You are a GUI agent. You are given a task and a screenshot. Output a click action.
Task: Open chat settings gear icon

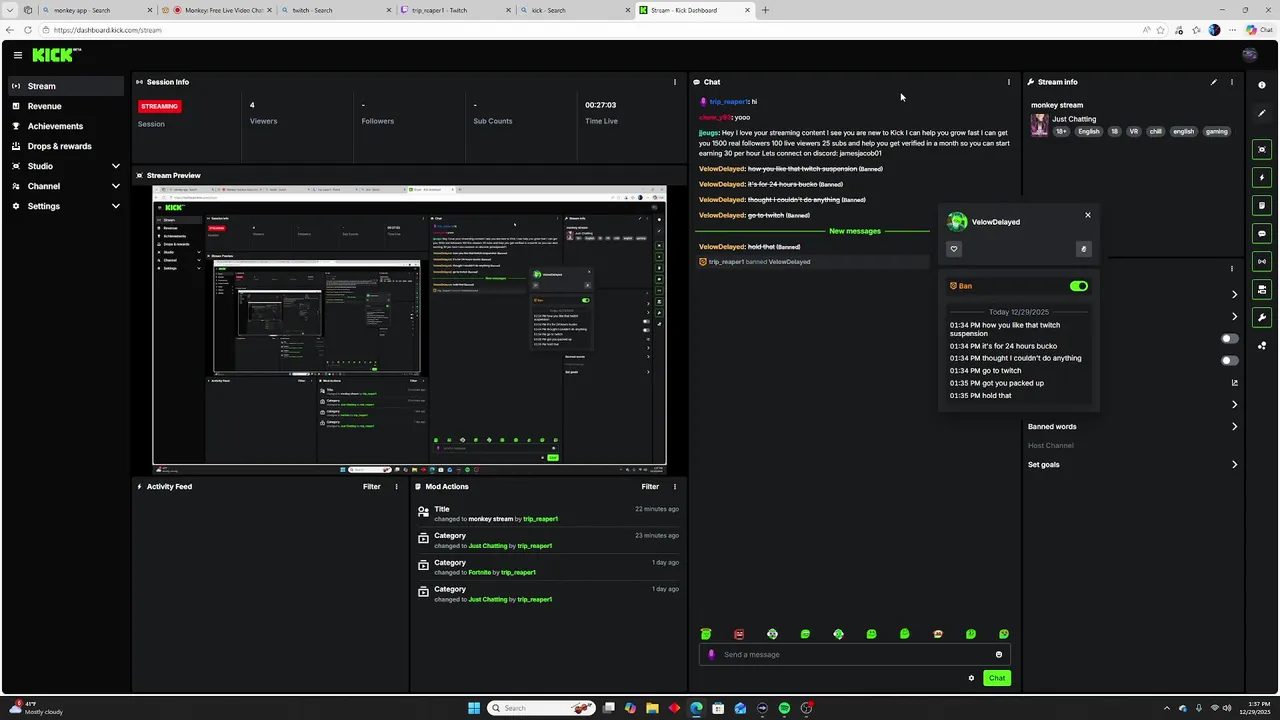(x=970, y=678)
